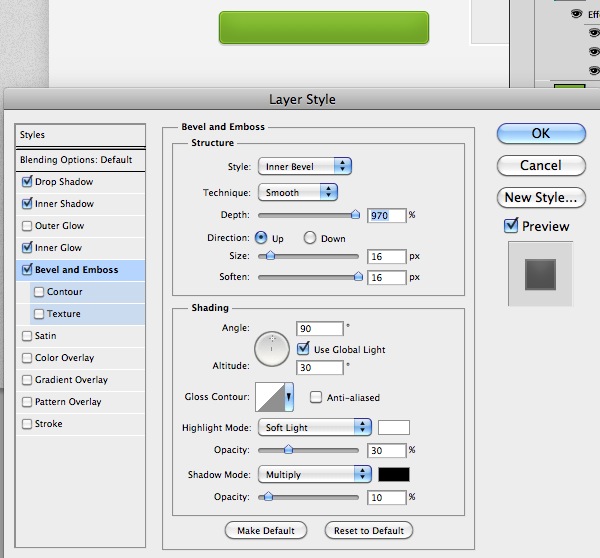Screen dimensions: 600x558
Task: Click the Soften pixel input field
Action: pos(386,277)
